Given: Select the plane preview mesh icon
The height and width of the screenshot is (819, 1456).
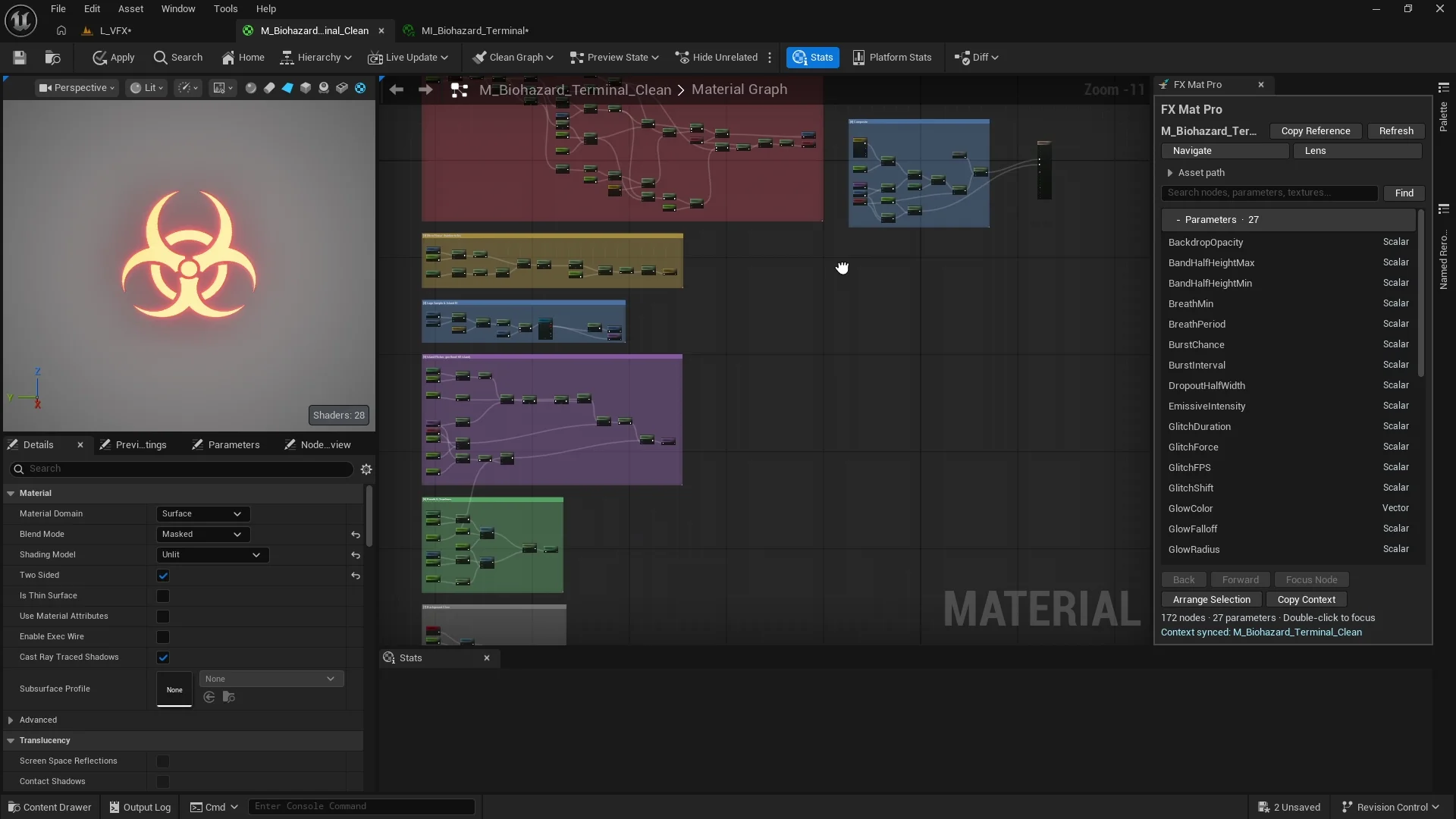Looking at the screenshot, I should (x=287, y=88).
